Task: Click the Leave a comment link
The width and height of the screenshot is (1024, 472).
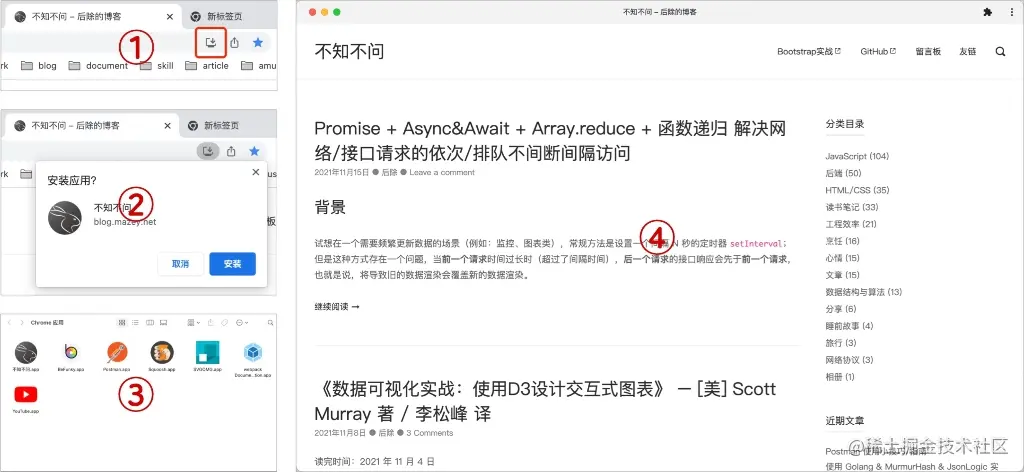Action: click(x=441, y=172)
